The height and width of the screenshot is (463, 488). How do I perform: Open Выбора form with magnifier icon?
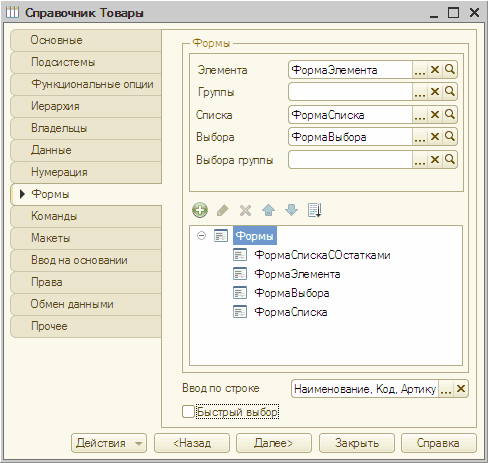tap(450, 137)
